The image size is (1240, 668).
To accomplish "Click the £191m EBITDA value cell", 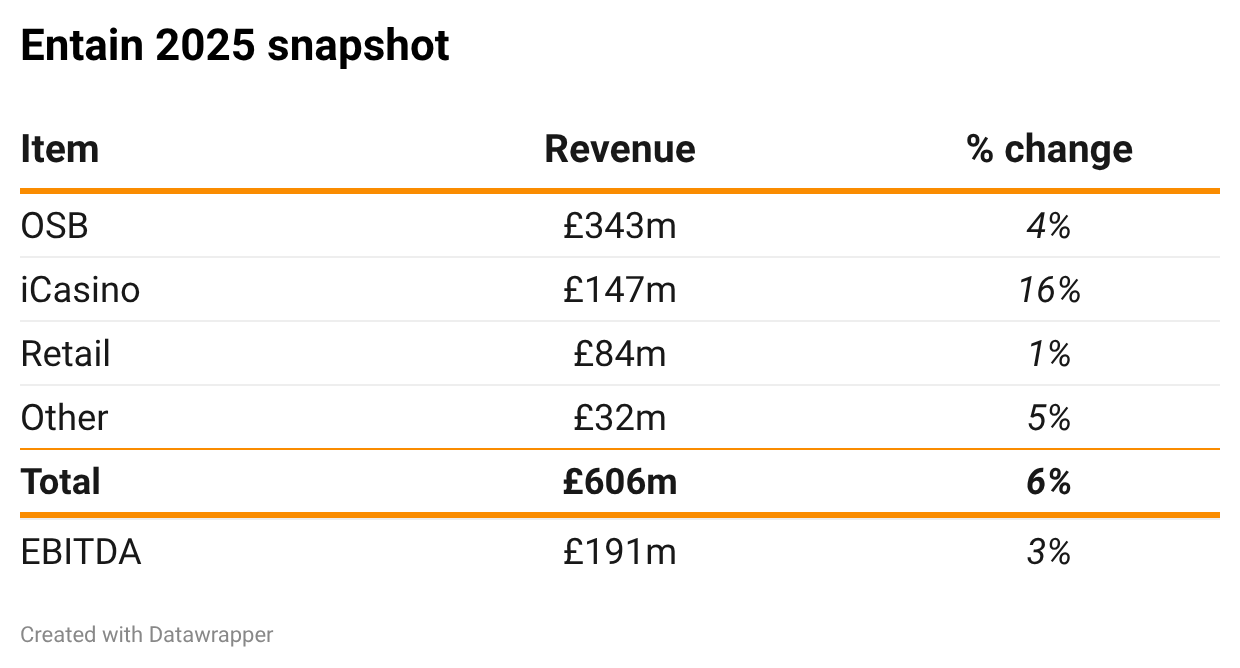I will click(x=620, y=552).
